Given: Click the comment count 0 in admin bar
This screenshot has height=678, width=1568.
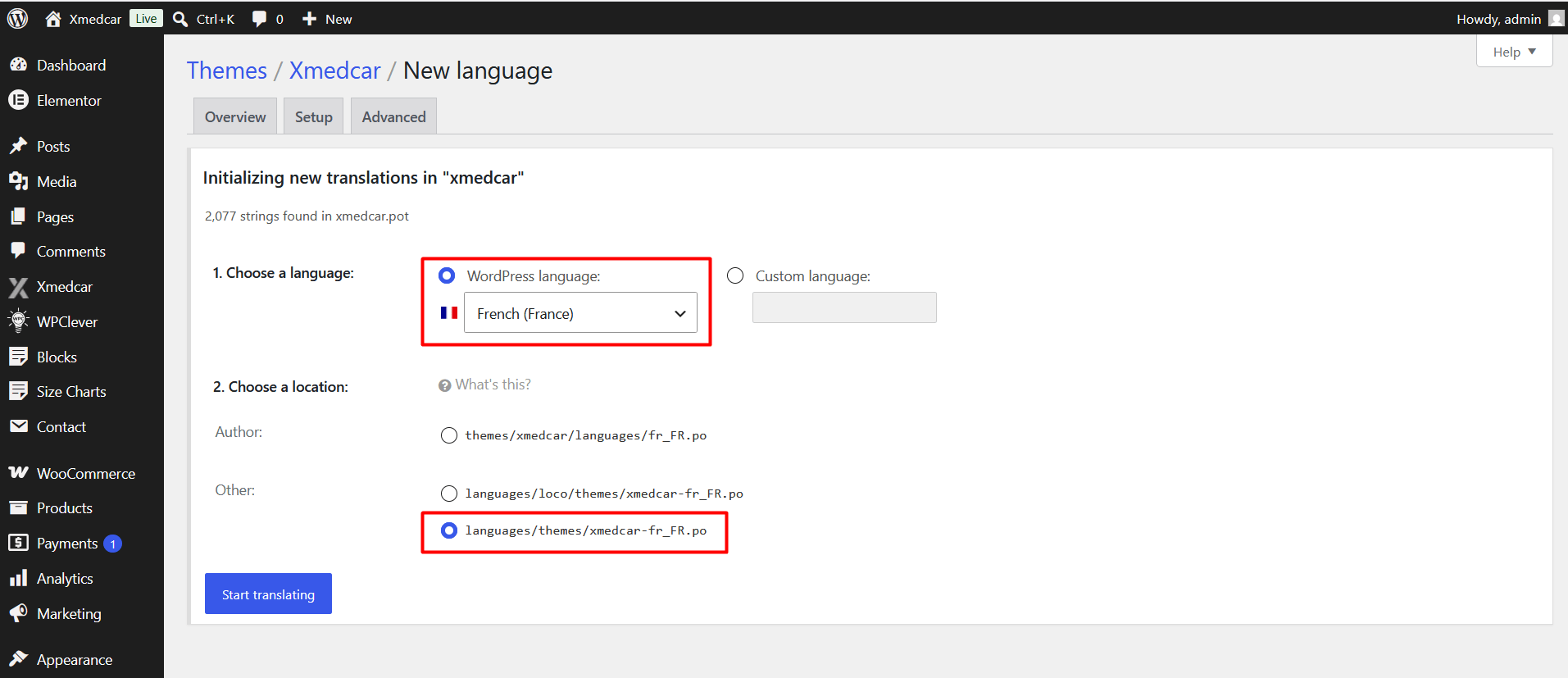Looking at the screenshot, I should tap(280, 19).
